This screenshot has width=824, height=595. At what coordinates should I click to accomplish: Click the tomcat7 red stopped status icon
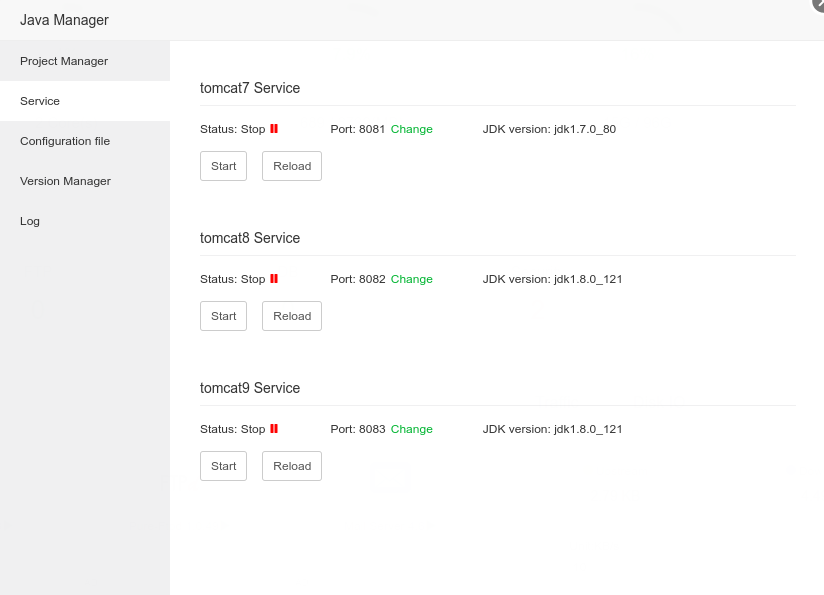[x=274, y=129]
